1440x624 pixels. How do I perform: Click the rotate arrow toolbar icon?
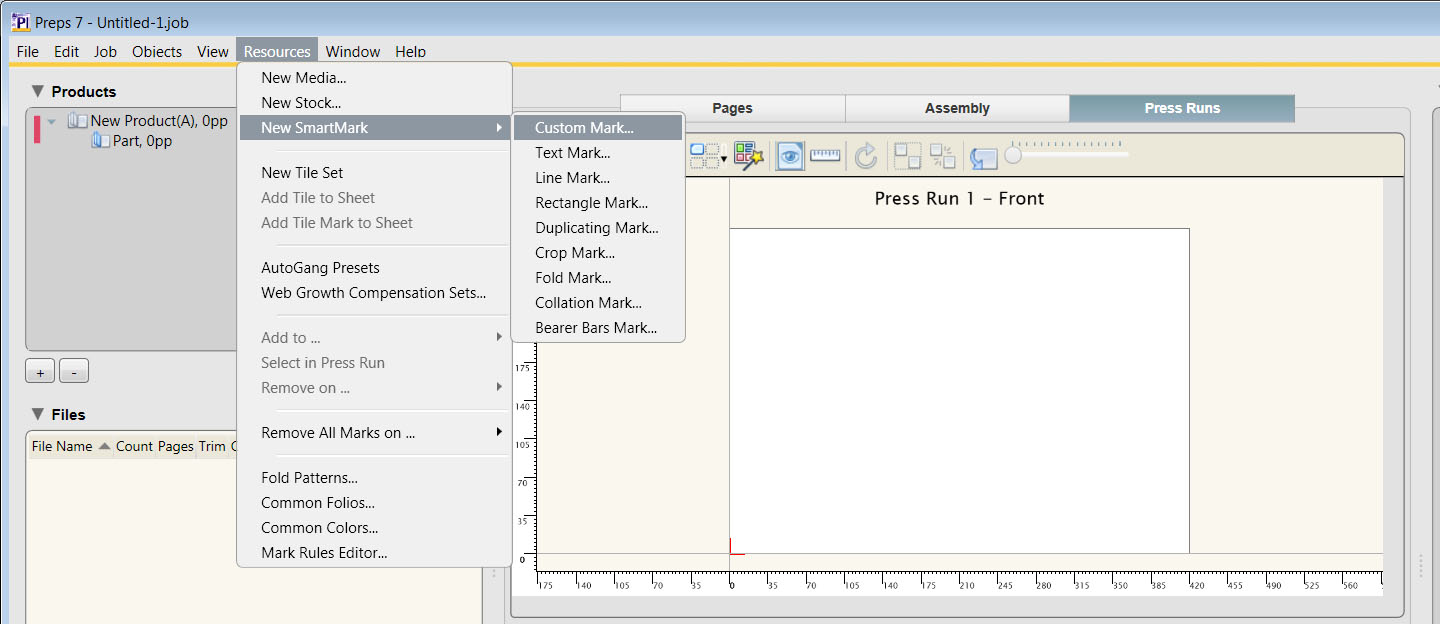[x=866, y=155]
